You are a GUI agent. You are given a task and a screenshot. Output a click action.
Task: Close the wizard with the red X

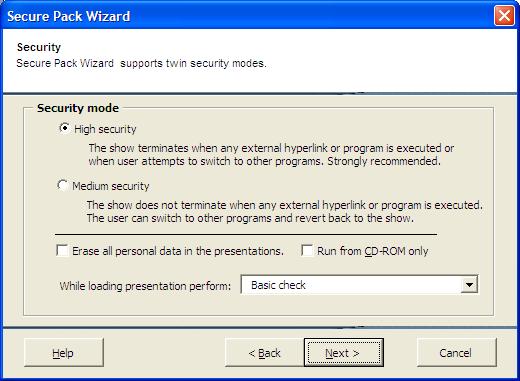coord(504,16)
